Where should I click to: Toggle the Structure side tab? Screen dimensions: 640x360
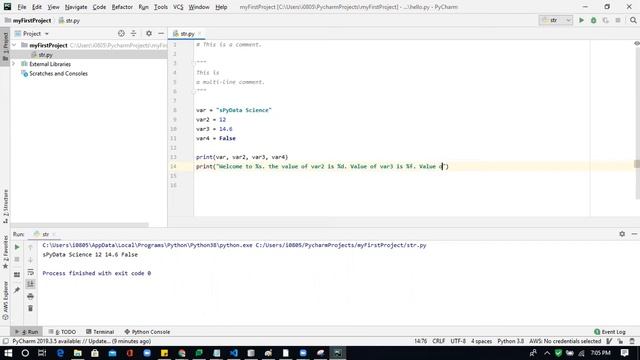pos(5,206)
